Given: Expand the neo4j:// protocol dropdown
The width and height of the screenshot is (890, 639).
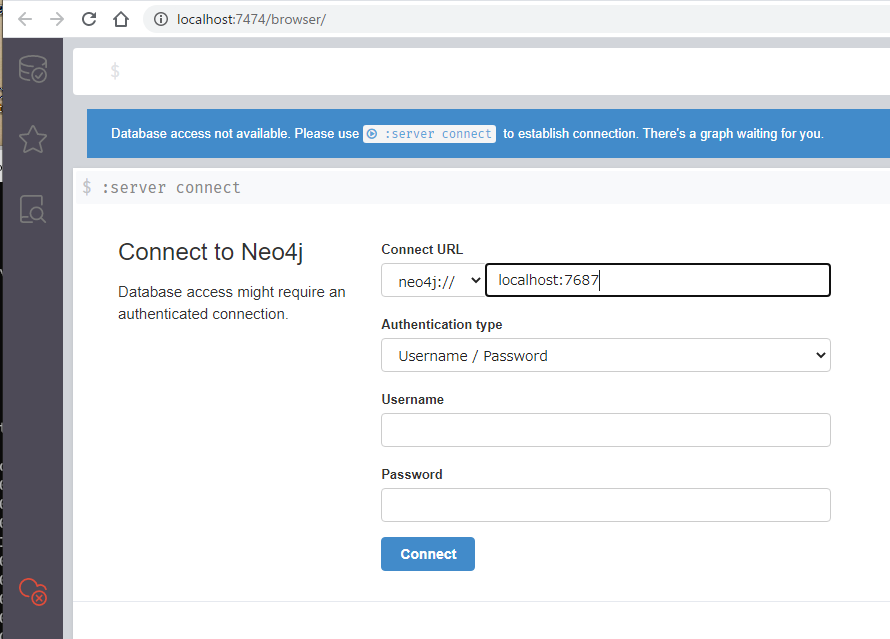Looking at the screenshot, I should point(433,280).
